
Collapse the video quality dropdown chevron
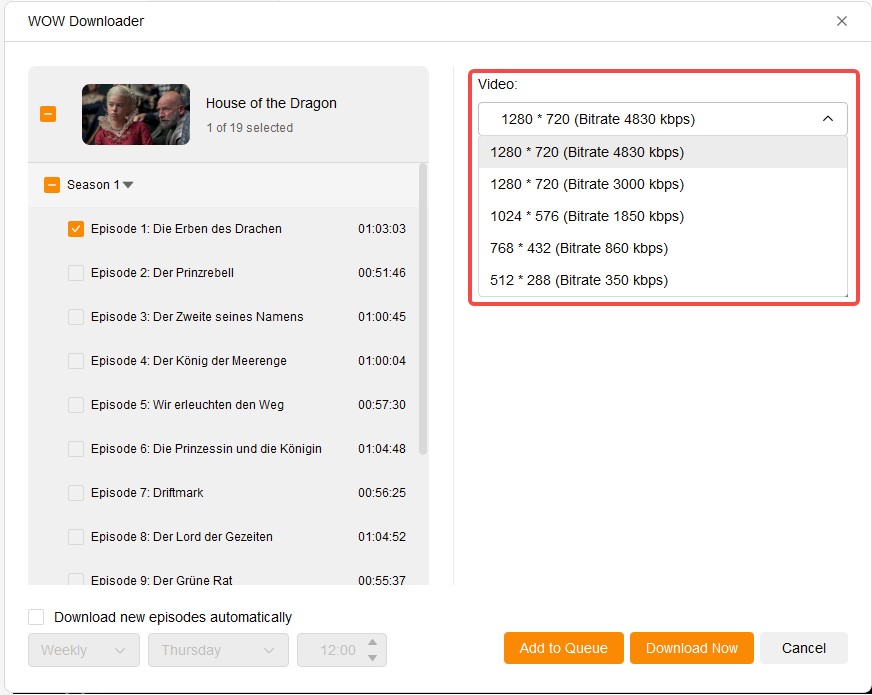828,118
